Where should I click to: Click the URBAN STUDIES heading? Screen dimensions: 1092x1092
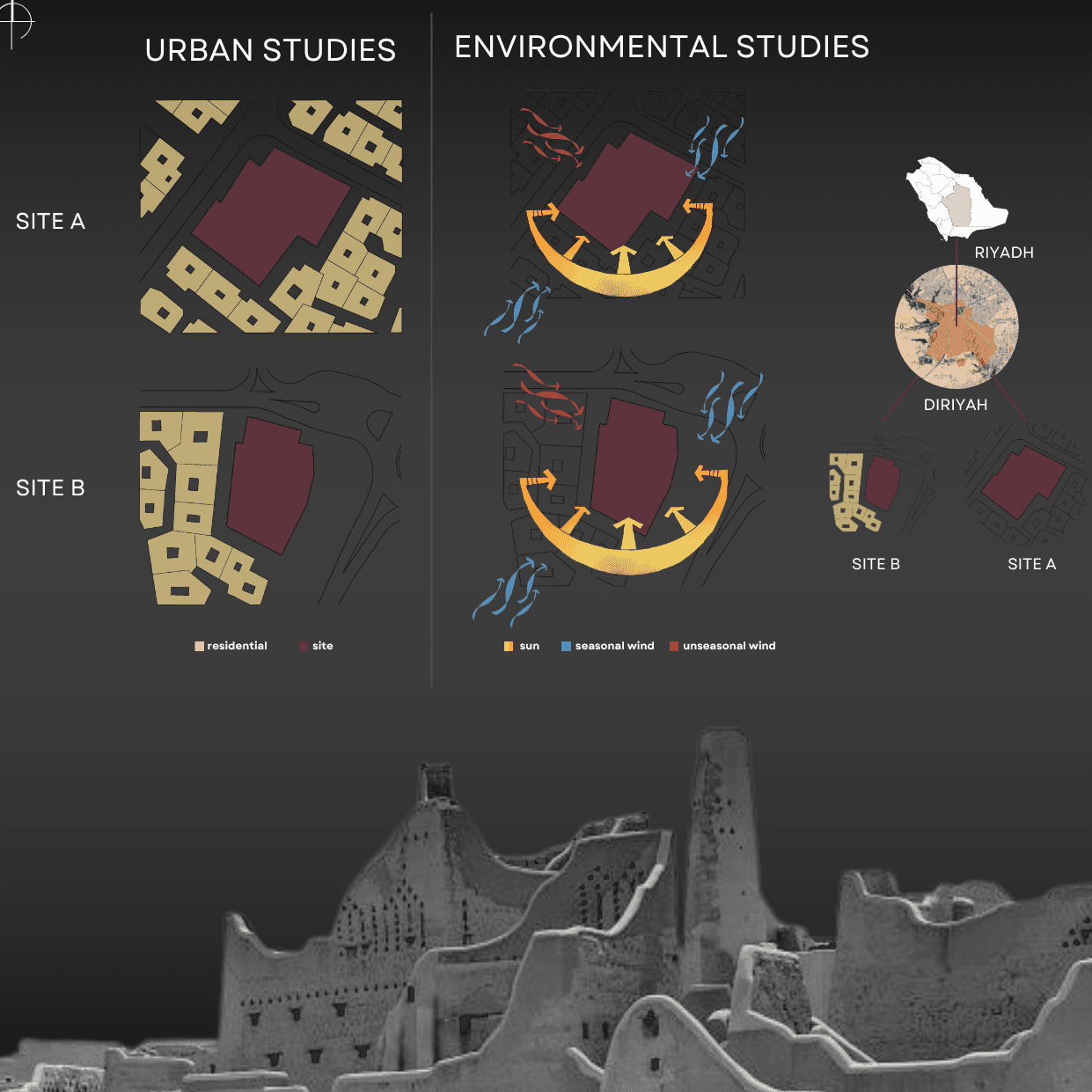270,51
